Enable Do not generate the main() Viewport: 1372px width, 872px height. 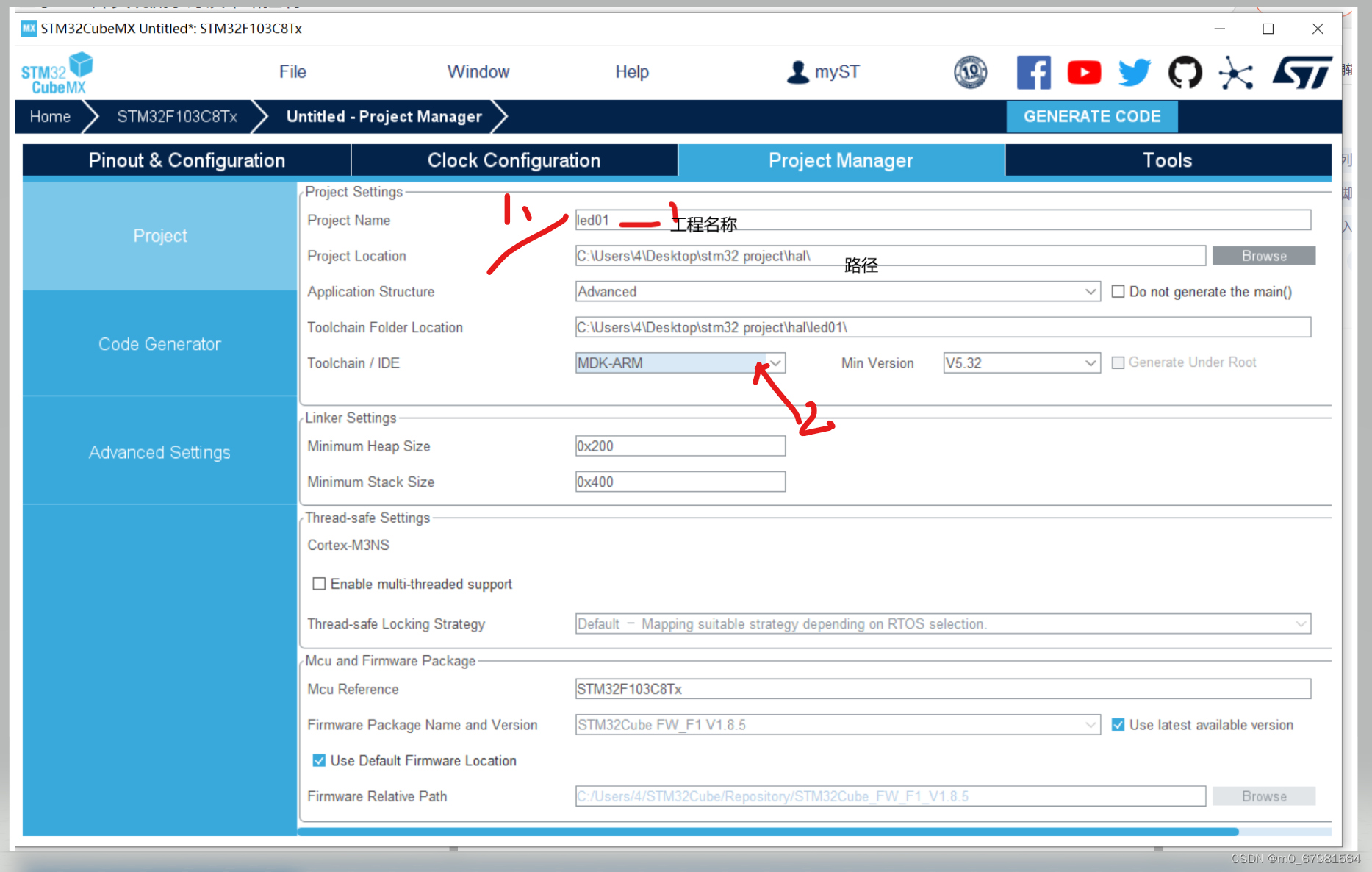click(x=1118, y=292)
